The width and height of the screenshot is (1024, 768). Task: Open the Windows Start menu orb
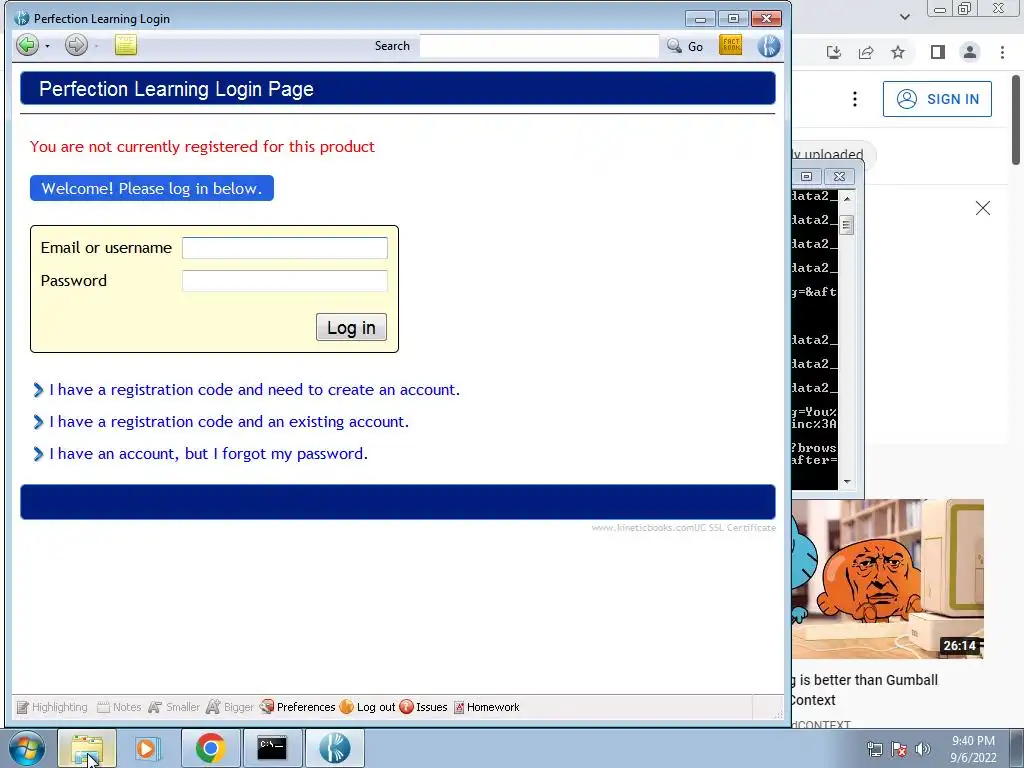27,748
